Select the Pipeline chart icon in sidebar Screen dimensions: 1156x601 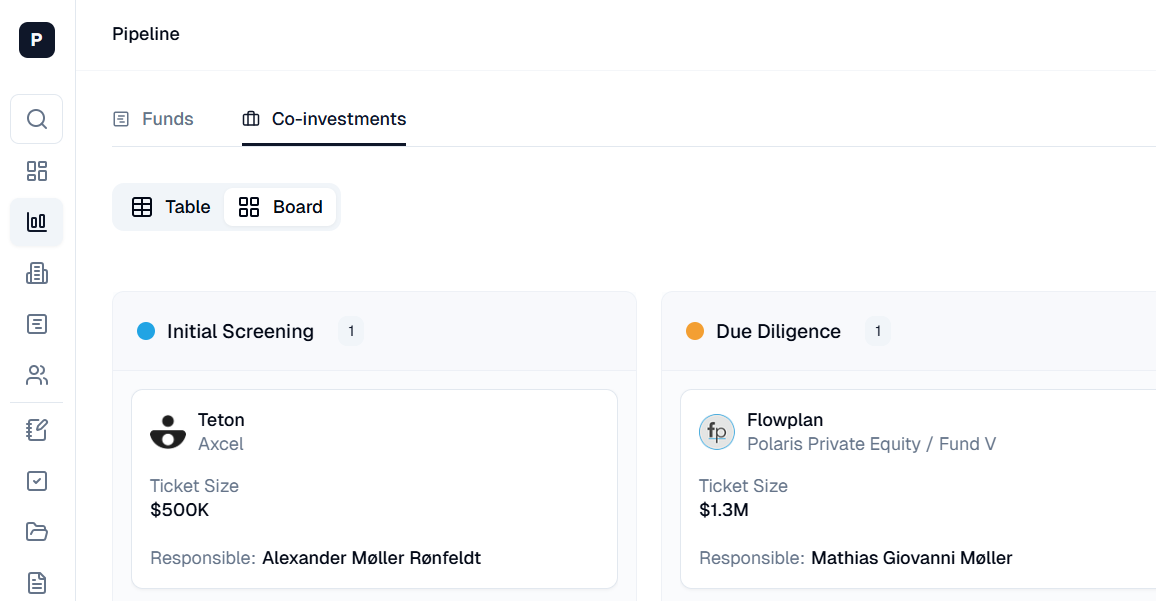coord(37,222)
